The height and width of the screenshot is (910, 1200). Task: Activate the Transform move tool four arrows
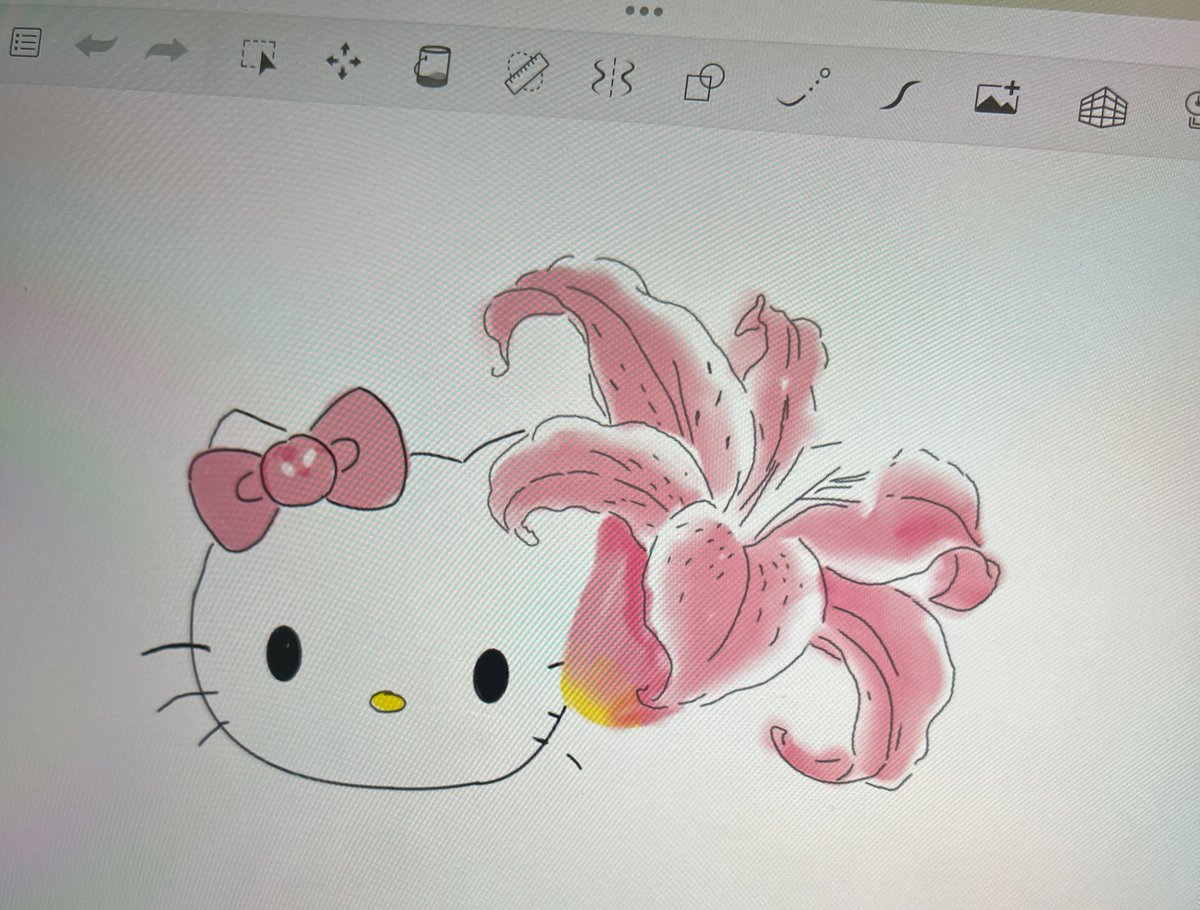click(x=344, y=62)
